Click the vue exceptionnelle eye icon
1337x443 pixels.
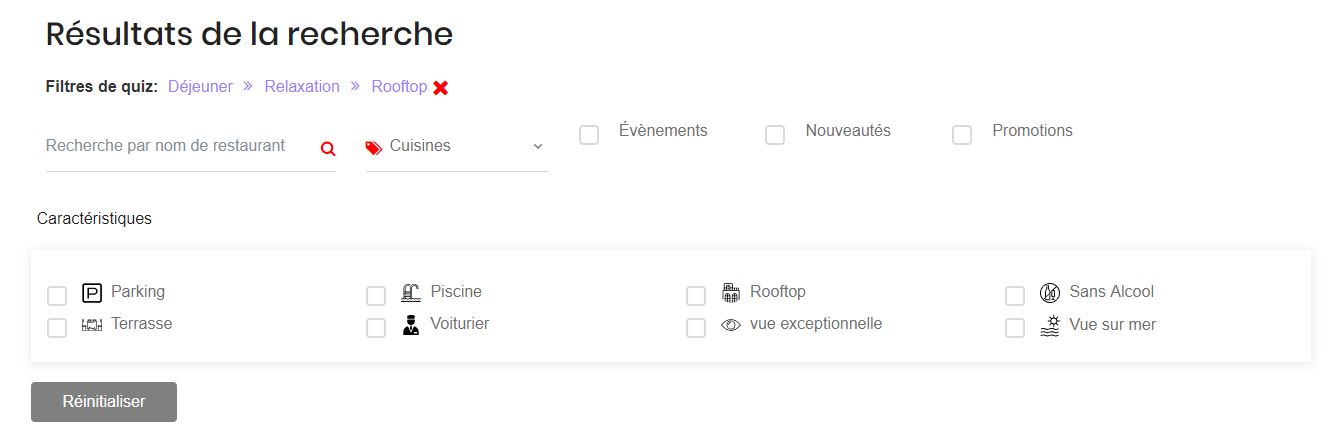731,325
